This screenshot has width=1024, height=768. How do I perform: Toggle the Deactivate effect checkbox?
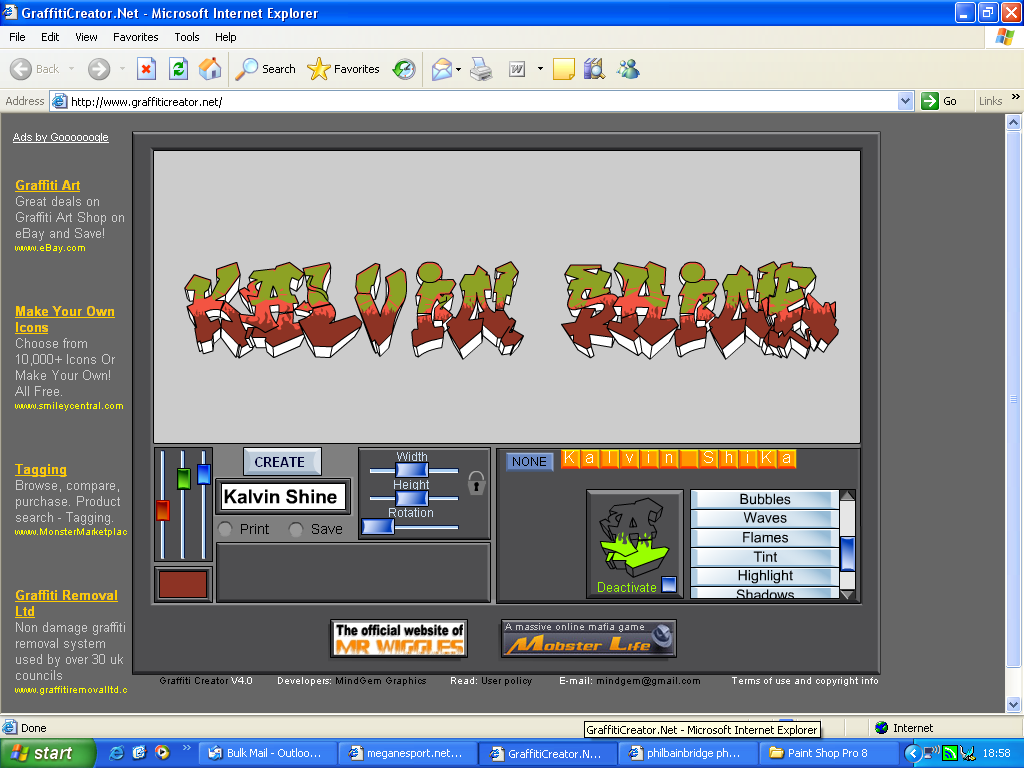669,584
